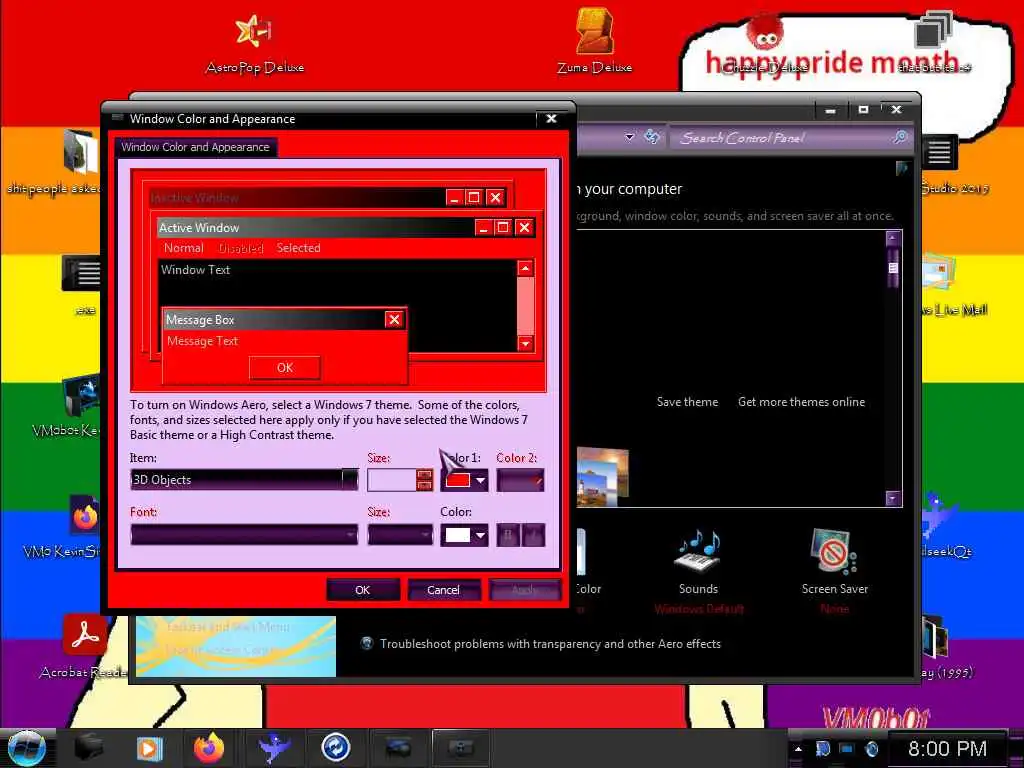Click Get more themes online link
1024x768 pixels.
pos(801,402)
